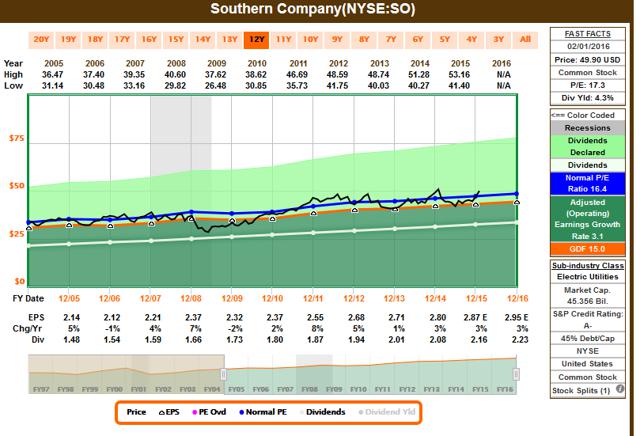Click Dividends Declared green swatch
The image size is (640, 436).
click(x=588, y=146)
